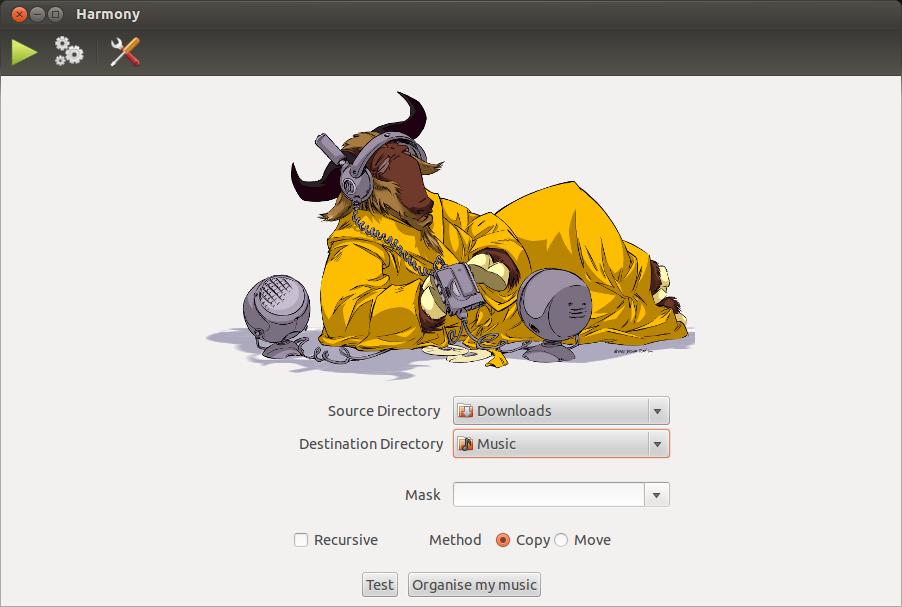Click the Method label
This screenshot has width=902, height=607.
click(x=455, y=540)
